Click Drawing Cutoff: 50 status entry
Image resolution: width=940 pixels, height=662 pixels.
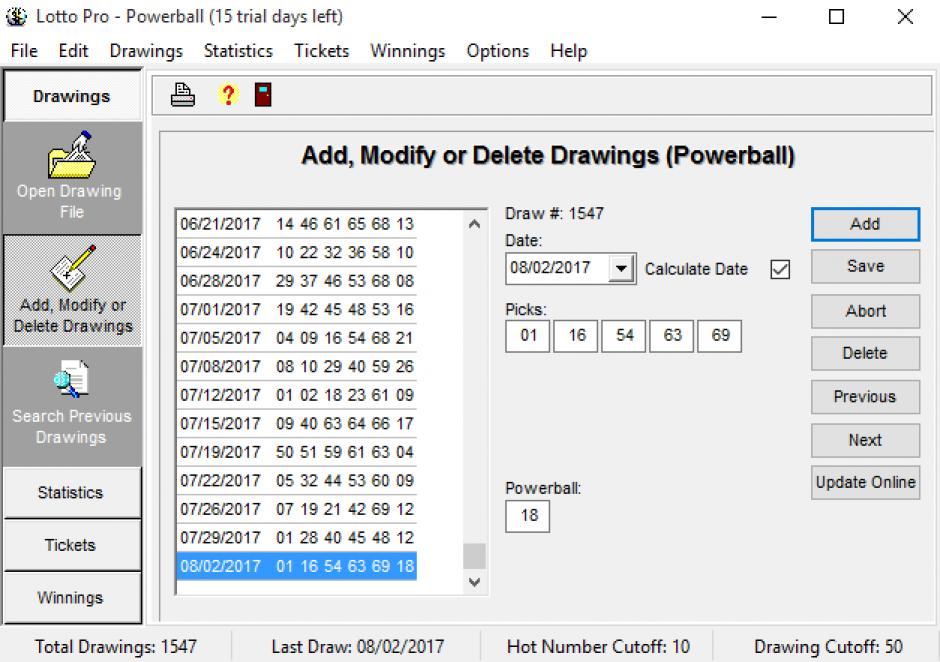click(x=828, y=646)
